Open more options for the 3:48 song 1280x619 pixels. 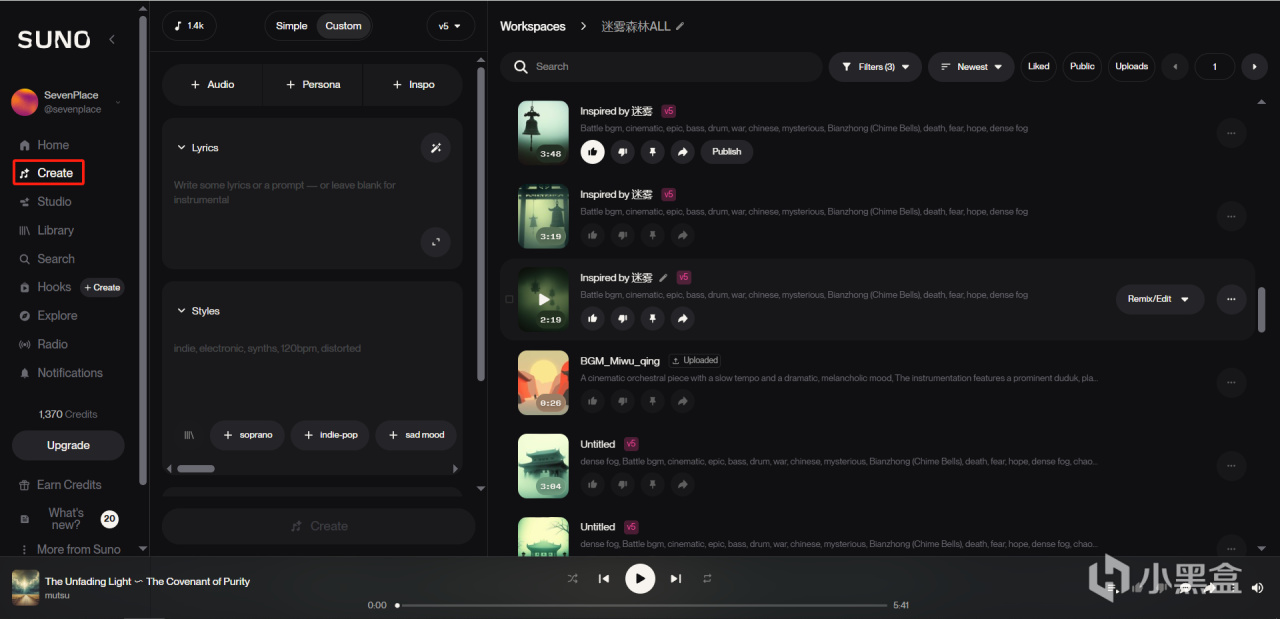tap(1231, 133)
